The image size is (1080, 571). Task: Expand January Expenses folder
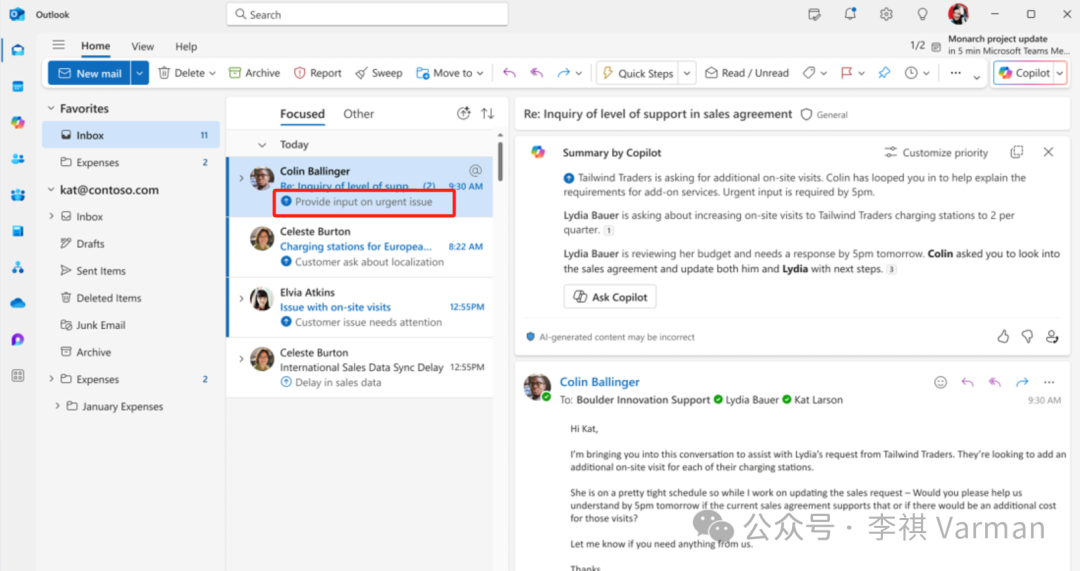pyautogui.click(x=57, y=406)
